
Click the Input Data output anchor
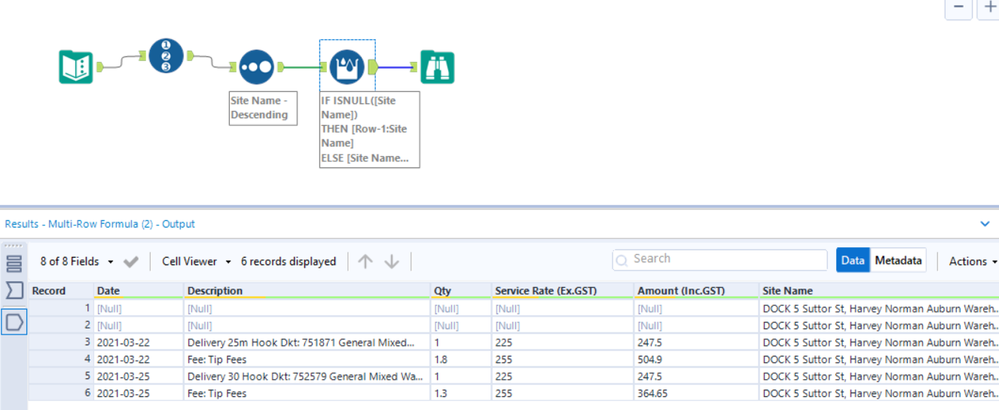pyautogui.click(x=99, y=66)
